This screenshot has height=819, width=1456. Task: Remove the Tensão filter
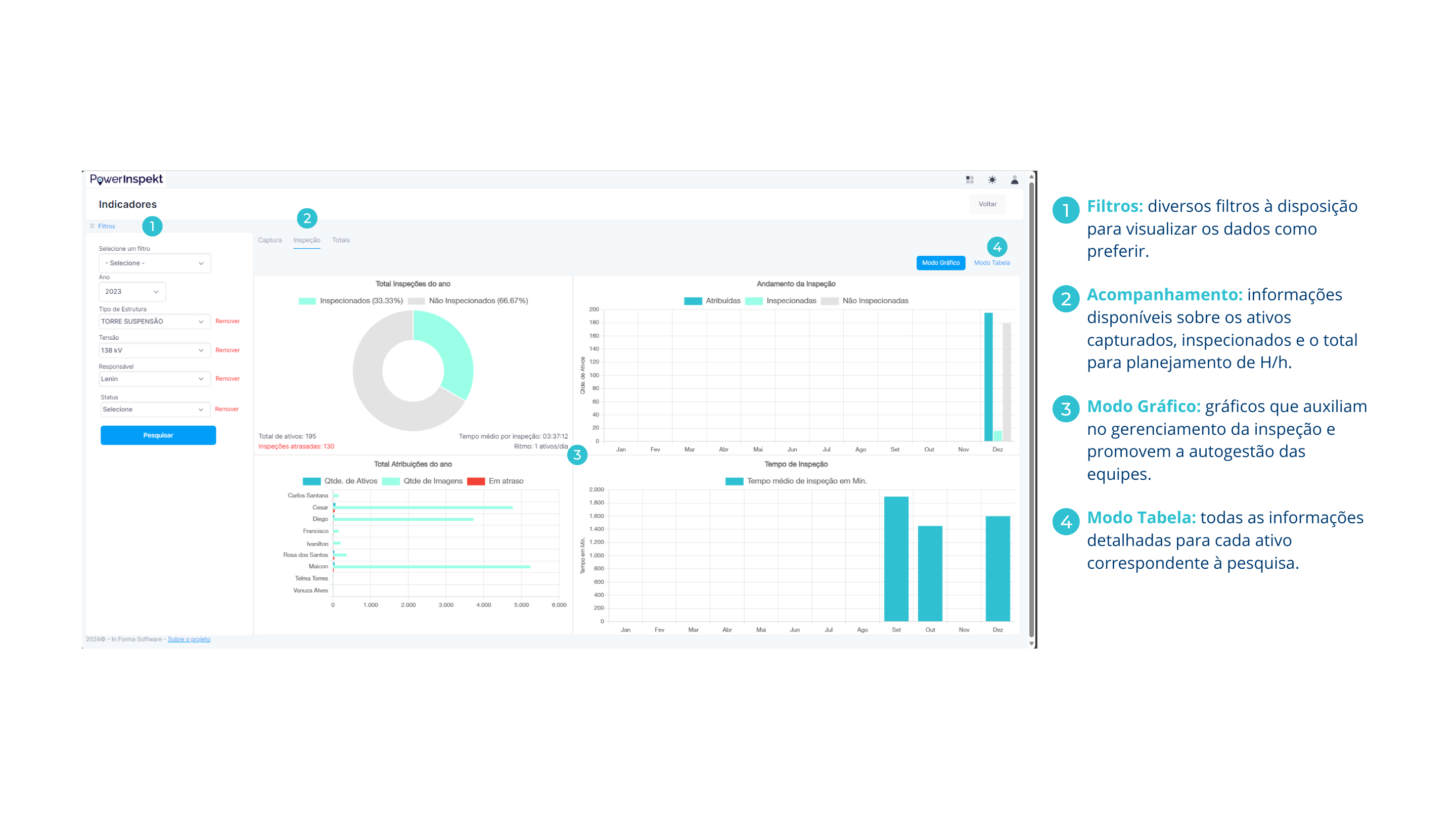(x=227, y=350)
